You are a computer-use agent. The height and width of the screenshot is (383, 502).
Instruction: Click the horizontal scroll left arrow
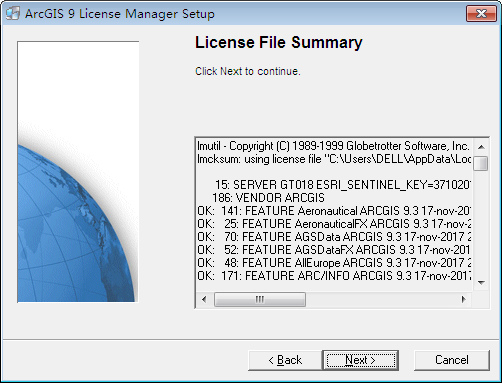point(204,299)
